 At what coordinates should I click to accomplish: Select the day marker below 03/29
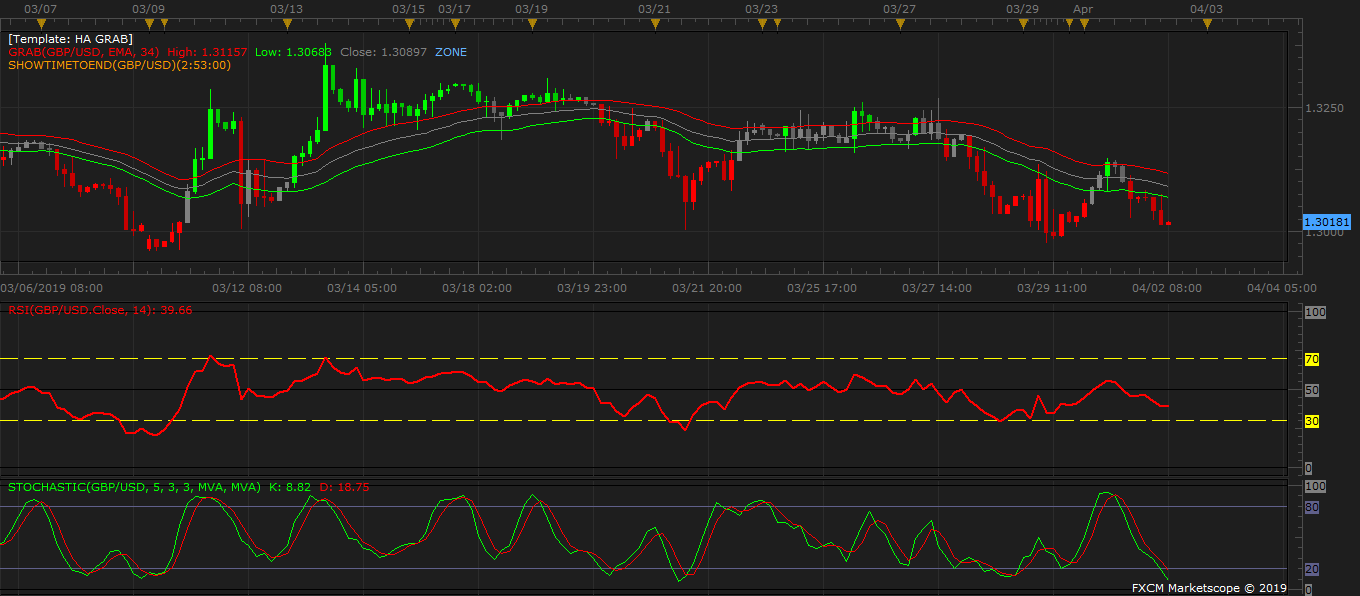(1021, 23)
